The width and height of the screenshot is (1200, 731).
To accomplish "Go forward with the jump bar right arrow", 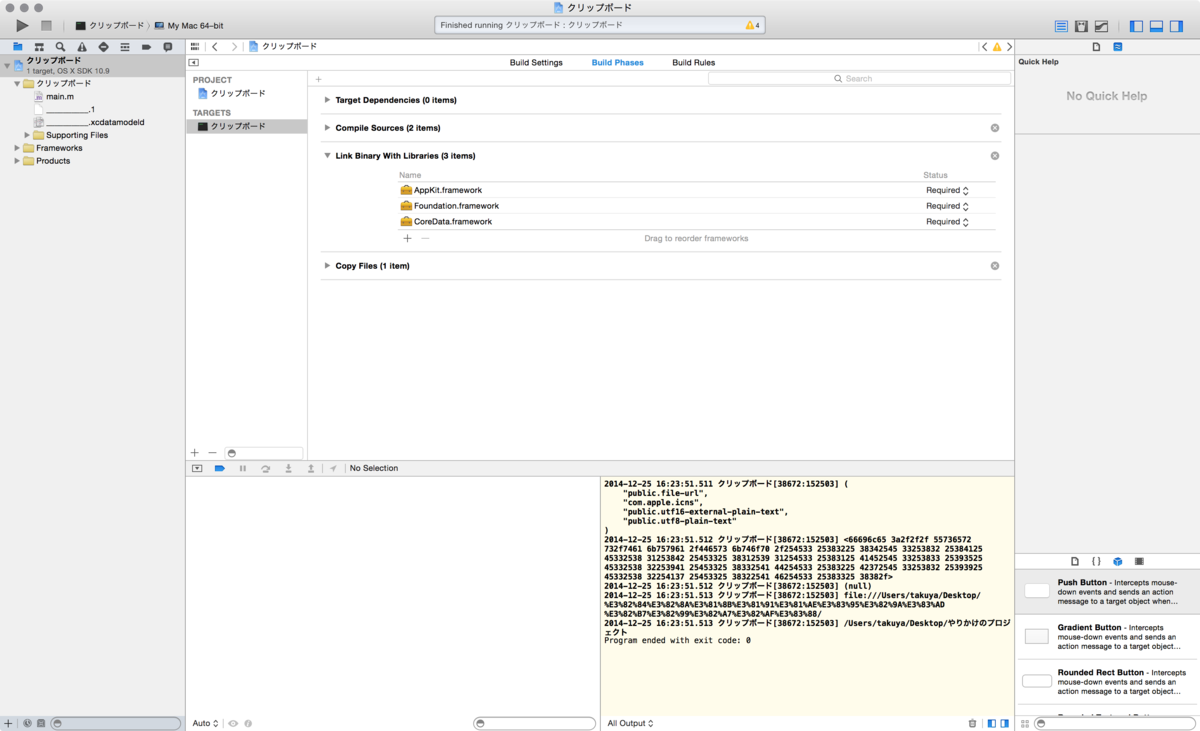I will click(234, 46).
